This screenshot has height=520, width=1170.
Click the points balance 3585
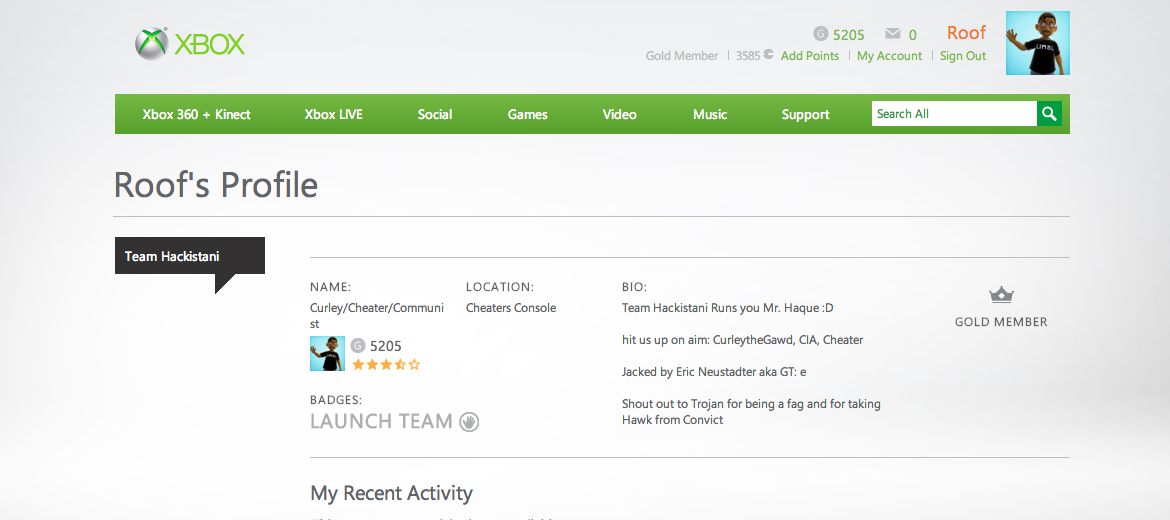748,56
